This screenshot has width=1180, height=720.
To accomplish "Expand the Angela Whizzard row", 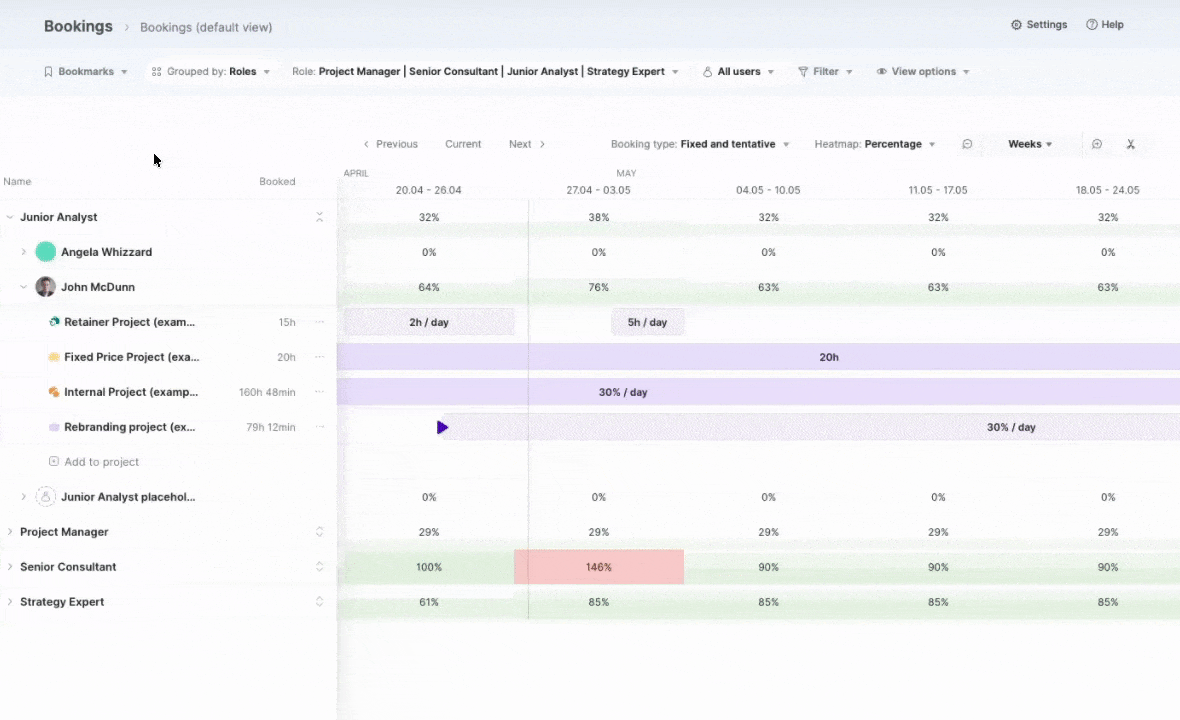I will 24,252.
